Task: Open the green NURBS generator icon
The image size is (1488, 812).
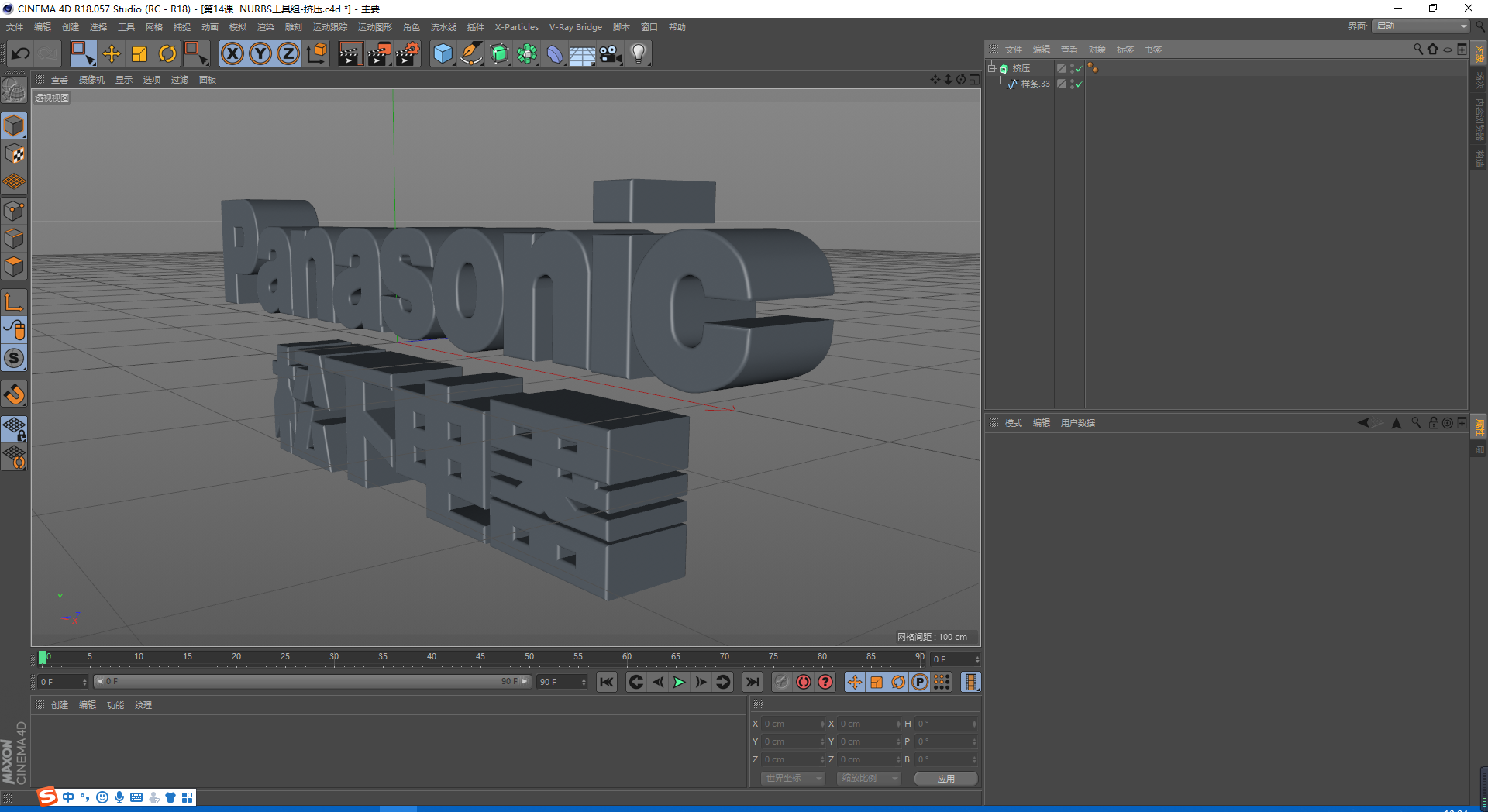Action: (500, 53)
